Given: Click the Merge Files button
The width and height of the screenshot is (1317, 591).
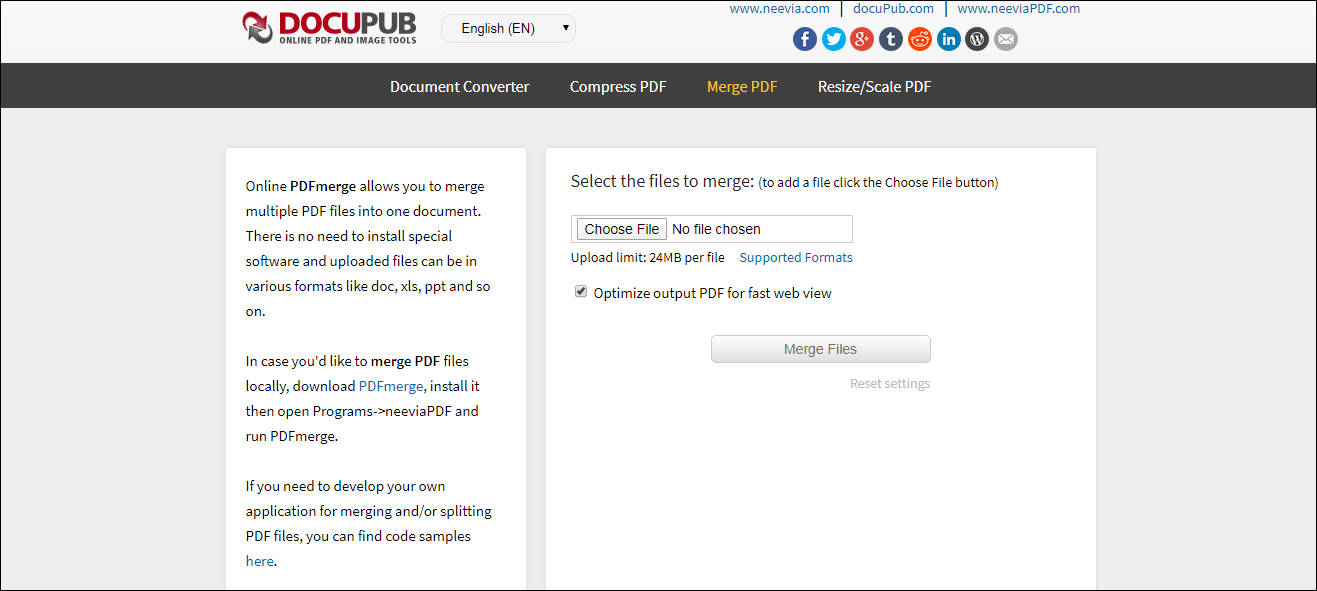Looking at the screenshot, I should click(x=821, y=349).
